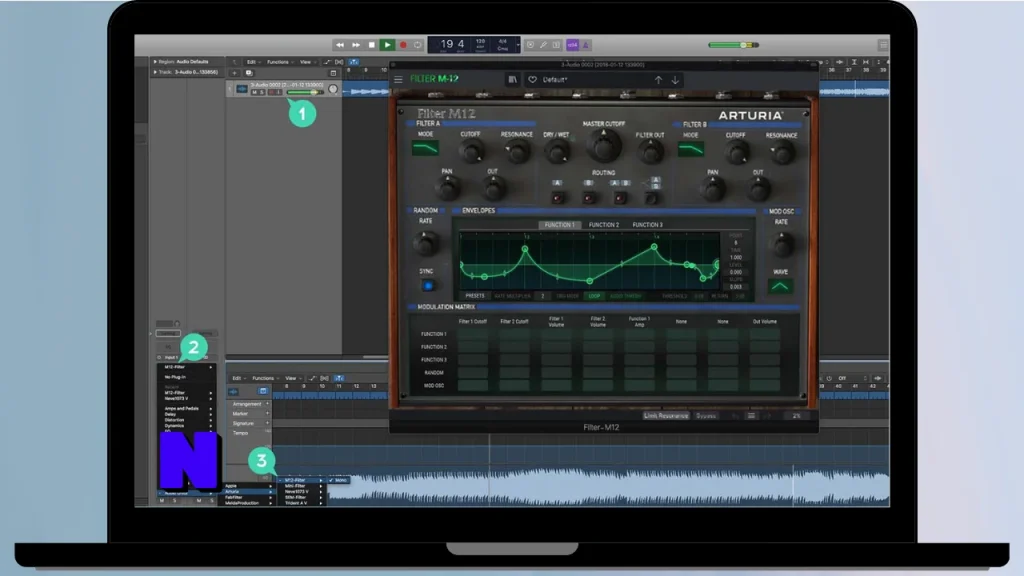Click the Filter A Resonance knob
Image resolution: width=1024 pixels, height=576 pixels.
(517, 152)
